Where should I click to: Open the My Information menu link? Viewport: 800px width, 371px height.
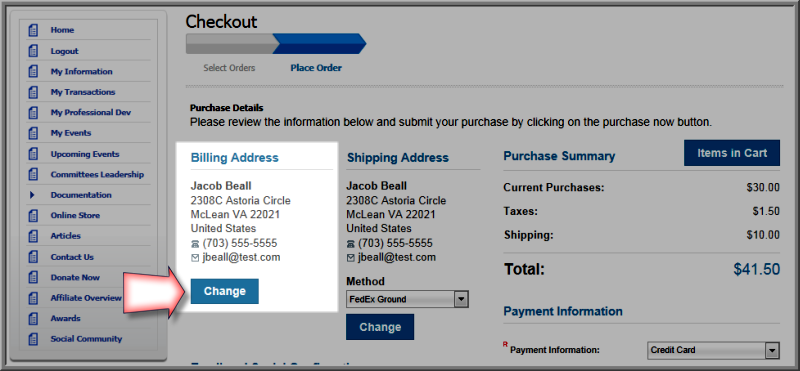point(81,71)
